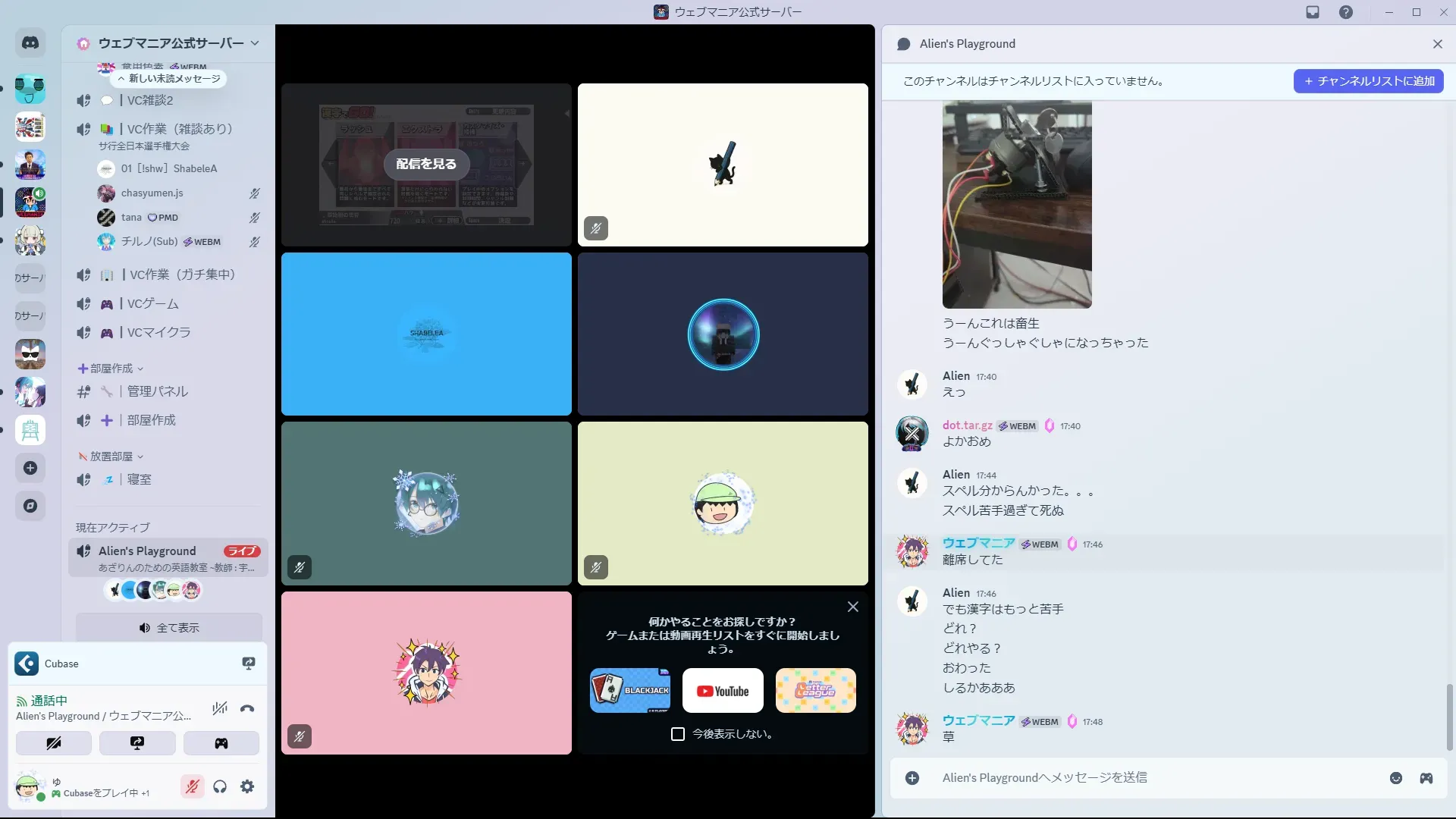The width and height of the screenshot is (1456, 819).
Task: Disconnect from the voice call
Action: point(247,708)
